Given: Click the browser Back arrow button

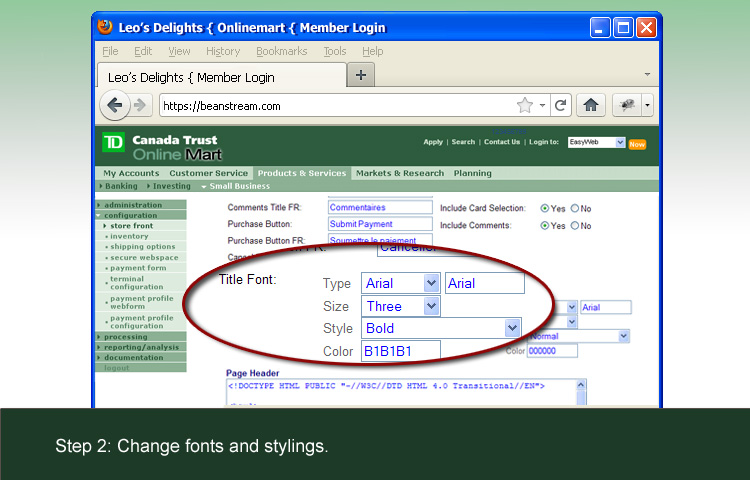Looking at the screenshot, I should coord(115,105).
